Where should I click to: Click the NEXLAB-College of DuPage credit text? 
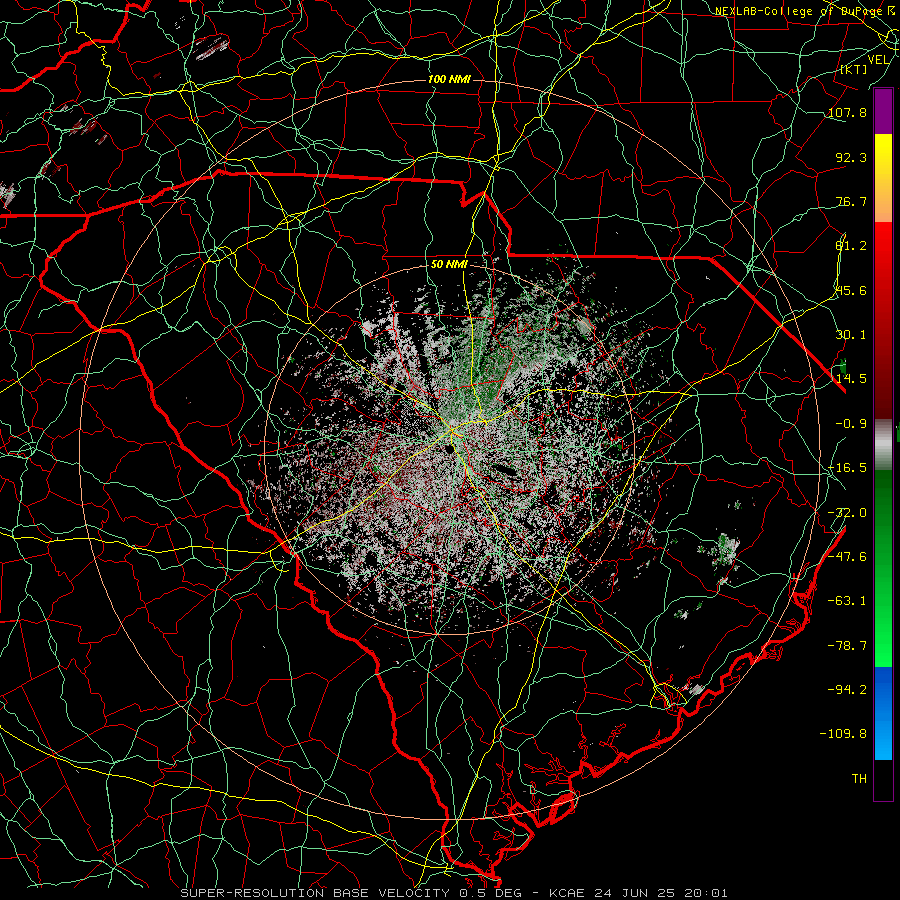(798, 11)
